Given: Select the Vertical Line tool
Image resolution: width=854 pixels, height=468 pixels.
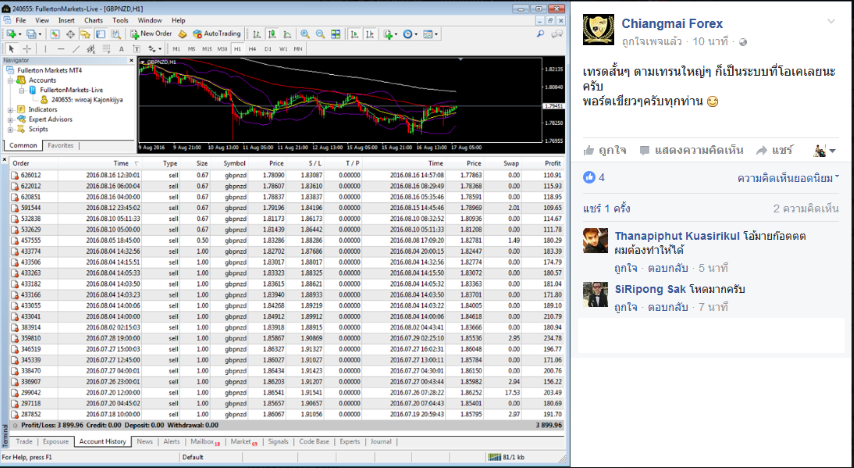Looking at the screenshot, I should coord(45,49).
